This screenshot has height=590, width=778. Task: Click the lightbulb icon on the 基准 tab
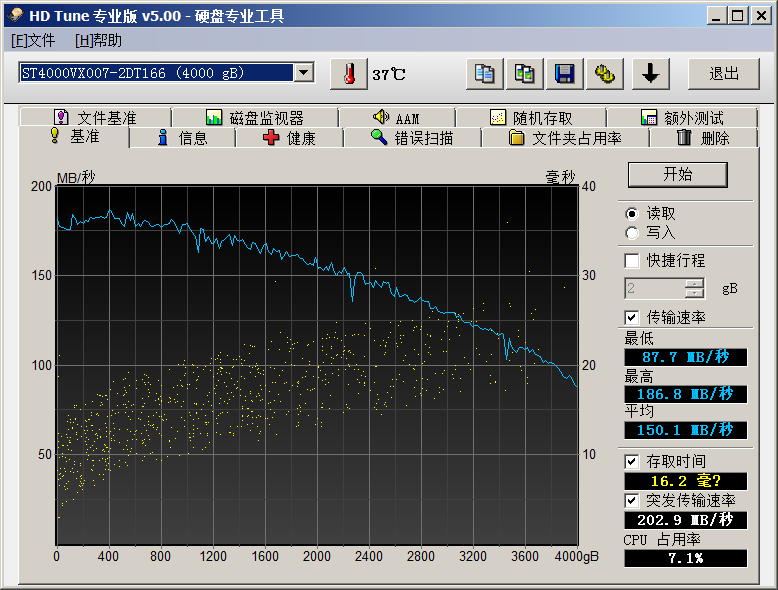pyautogui.click(x=55, y=135)
